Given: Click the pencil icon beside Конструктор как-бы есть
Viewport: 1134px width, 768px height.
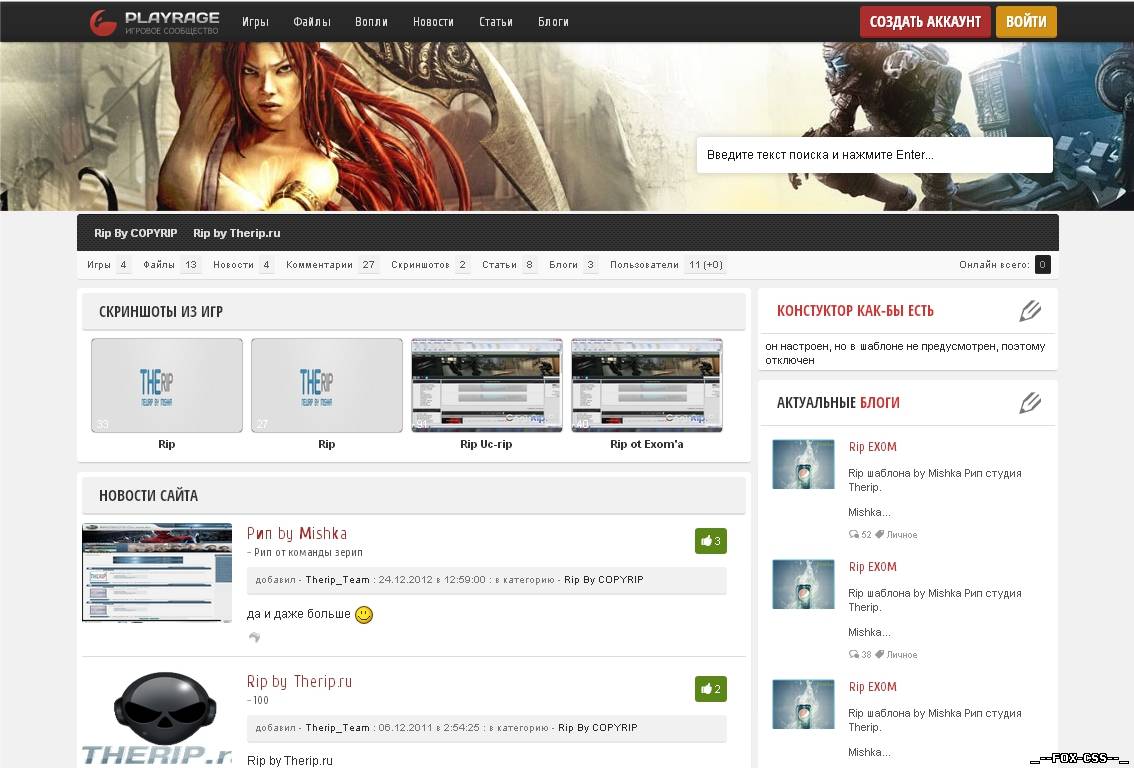Looking at the screenshot, I should pos(1030,311).
